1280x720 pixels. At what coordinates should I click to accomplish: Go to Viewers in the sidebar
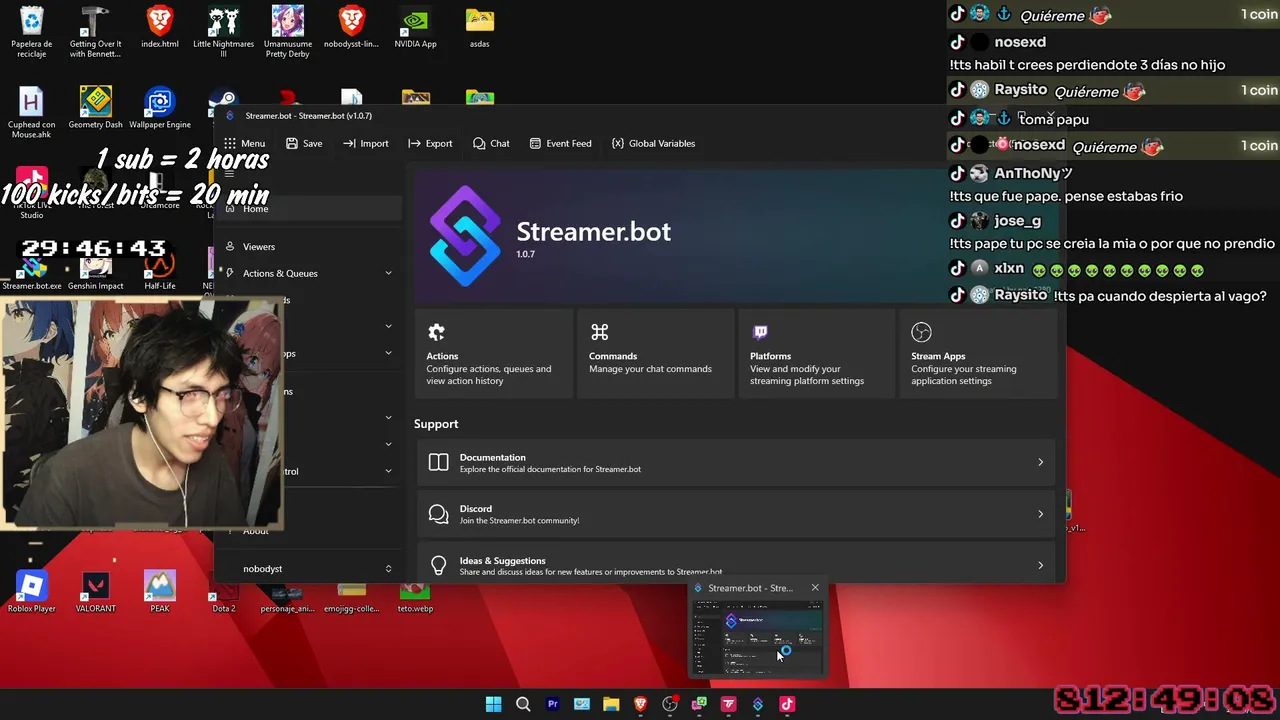point(310,246)
